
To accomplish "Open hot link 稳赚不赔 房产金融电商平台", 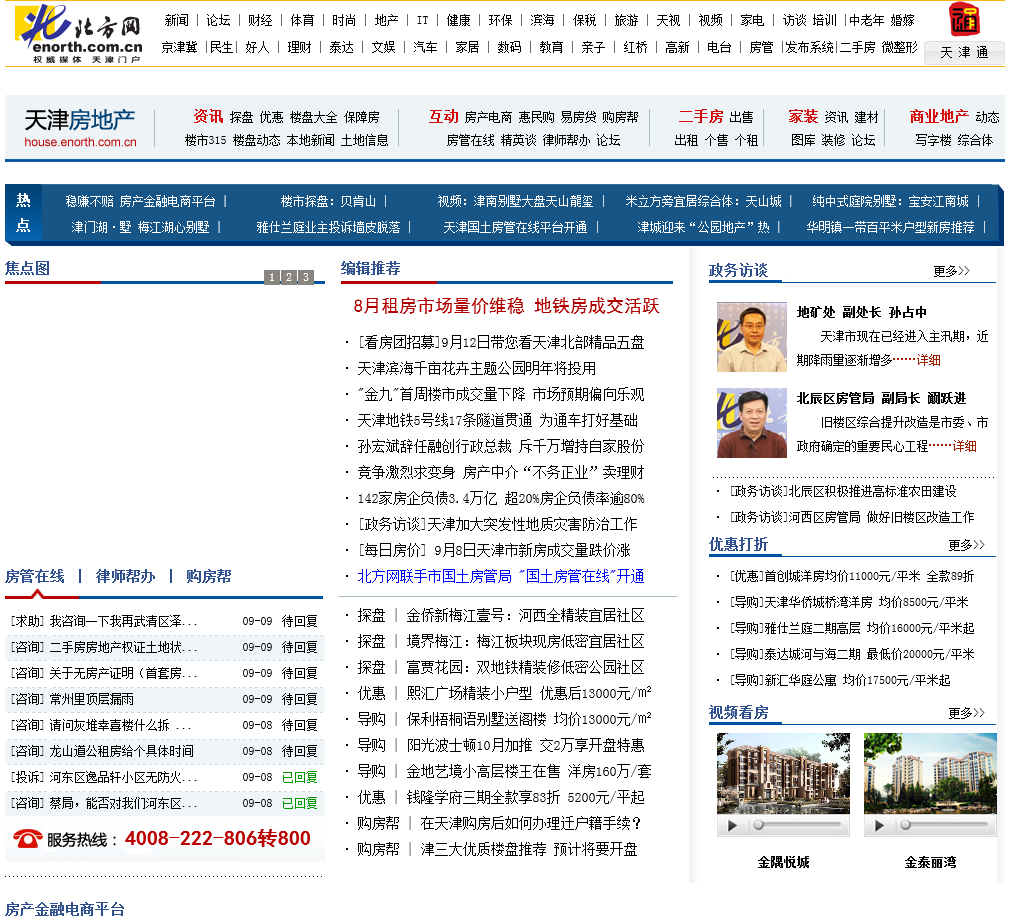I will tap(140, 201).
